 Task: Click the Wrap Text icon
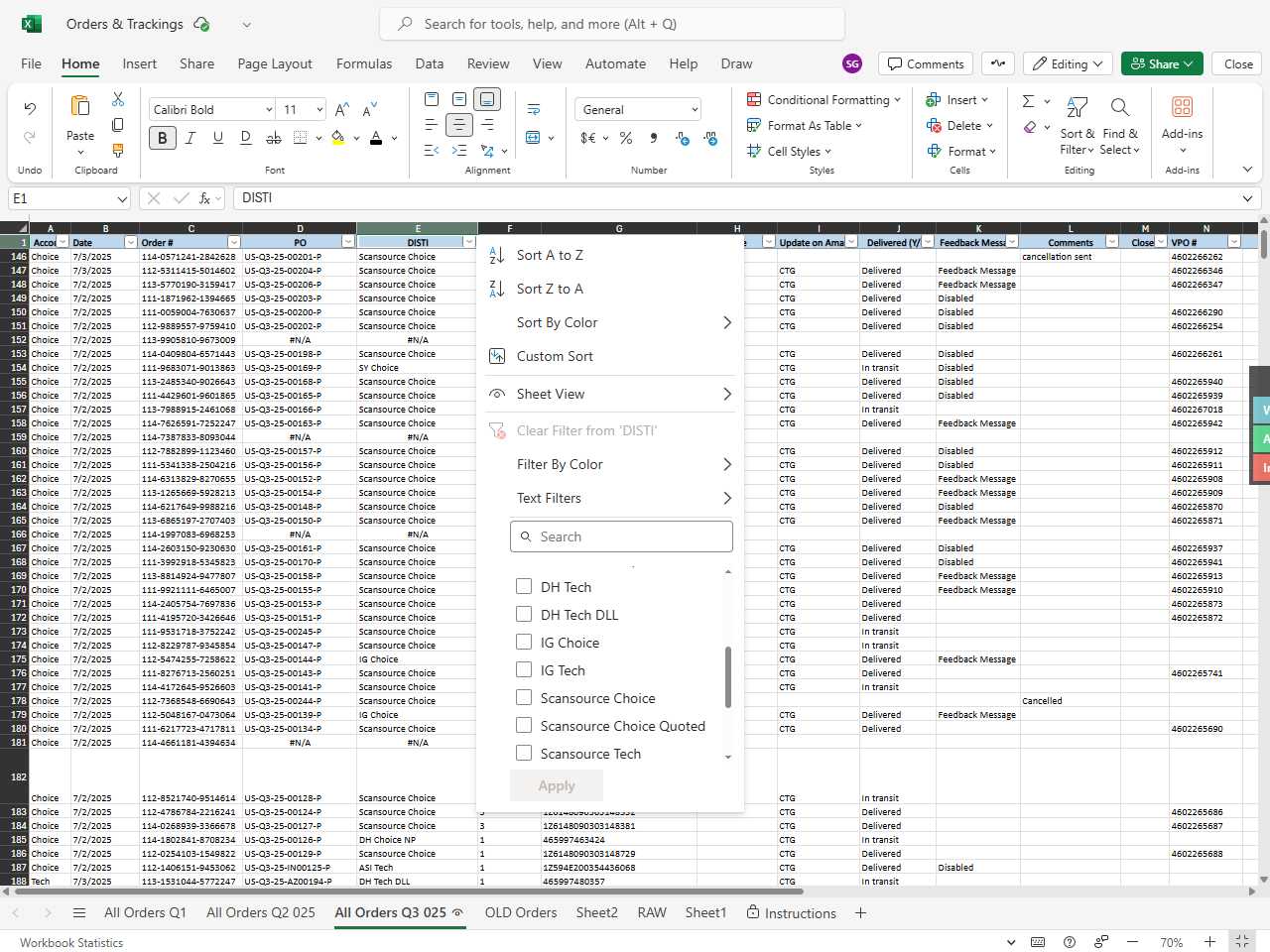(x=534, y=109)
